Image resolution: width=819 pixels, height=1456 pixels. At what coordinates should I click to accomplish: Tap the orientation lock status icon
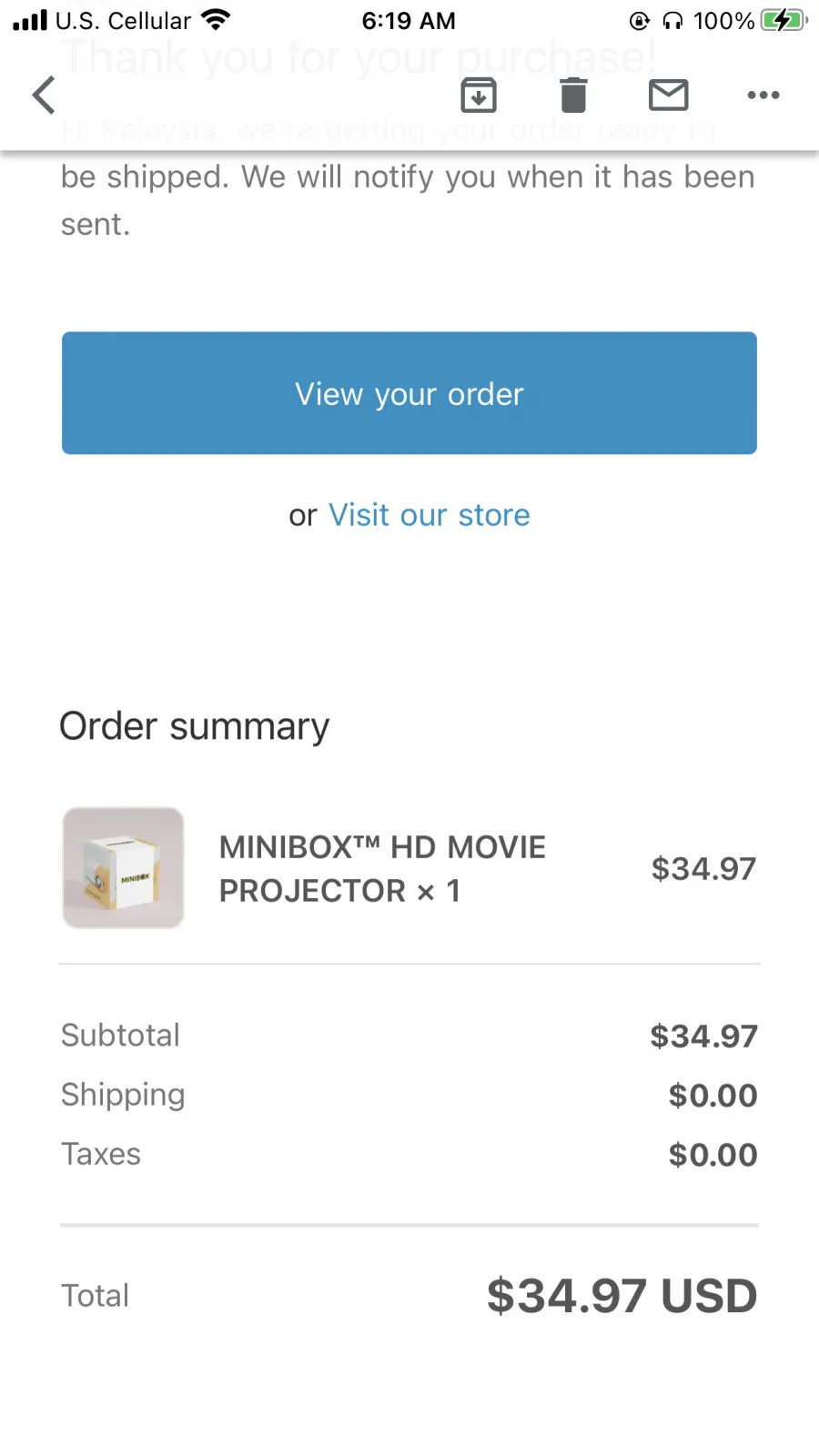[640, 21]
